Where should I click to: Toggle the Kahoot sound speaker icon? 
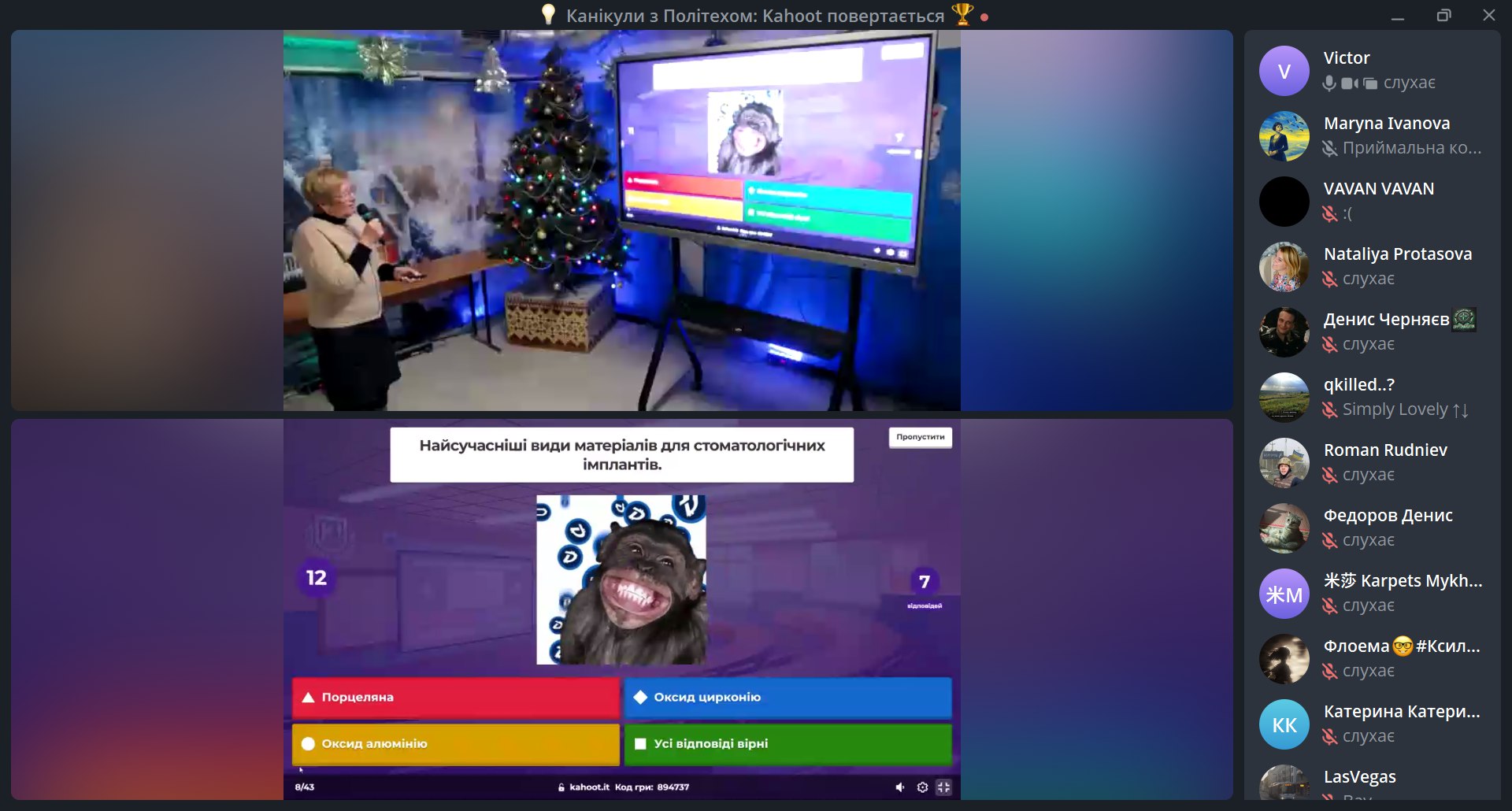pyautogui.click(x=900, y=787)
